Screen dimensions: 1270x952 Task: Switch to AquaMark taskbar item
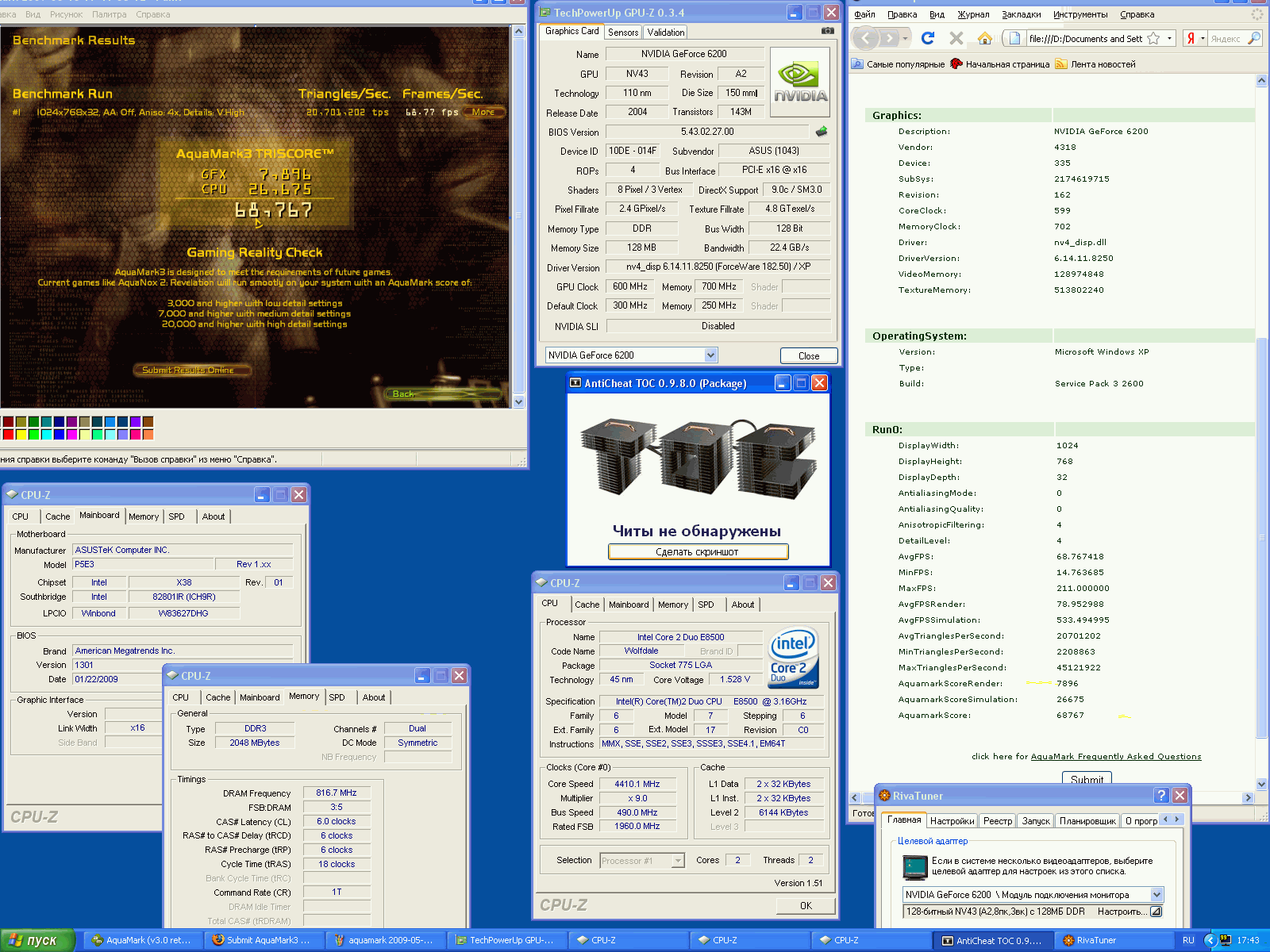click(x=142, y=940)
